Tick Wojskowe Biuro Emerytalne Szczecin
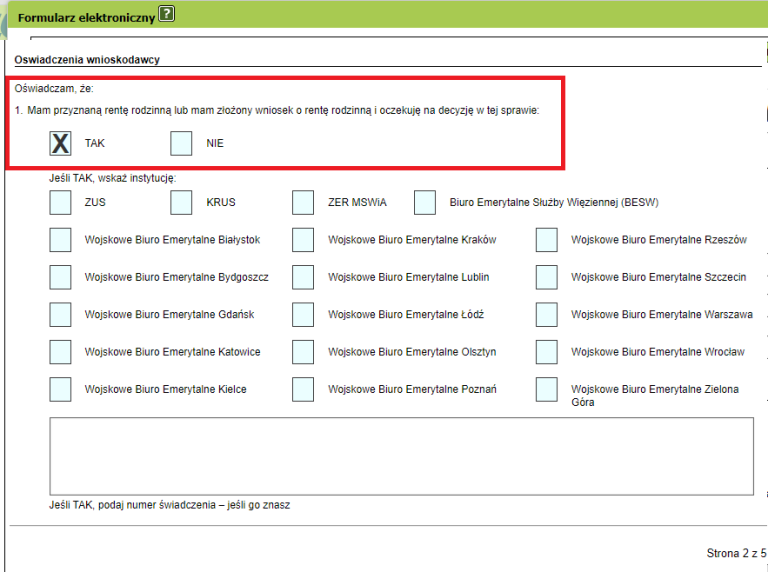Image resolution: width=768 pixels, height=572 pixels. pyautogui.click(x=547, y=277)
